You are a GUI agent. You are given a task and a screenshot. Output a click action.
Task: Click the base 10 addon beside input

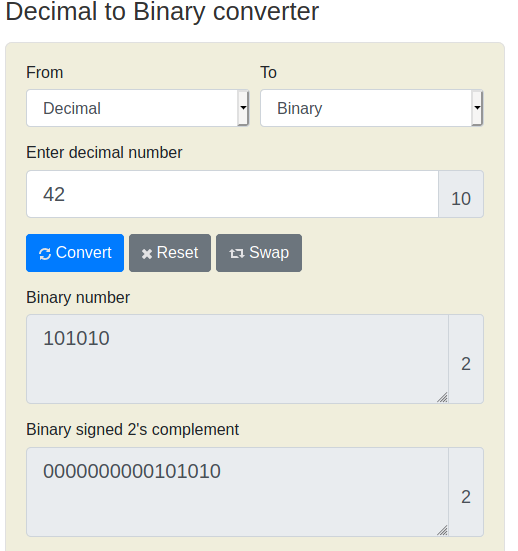pos(461,194)
